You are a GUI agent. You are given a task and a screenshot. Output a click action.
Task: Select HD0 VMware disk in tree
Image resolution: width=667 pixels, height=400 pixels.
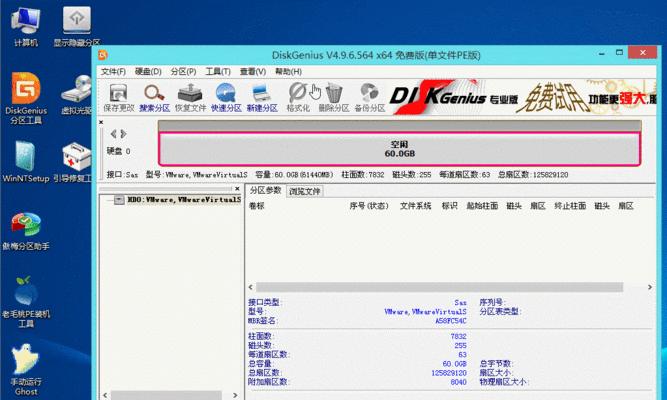(184, 200)
